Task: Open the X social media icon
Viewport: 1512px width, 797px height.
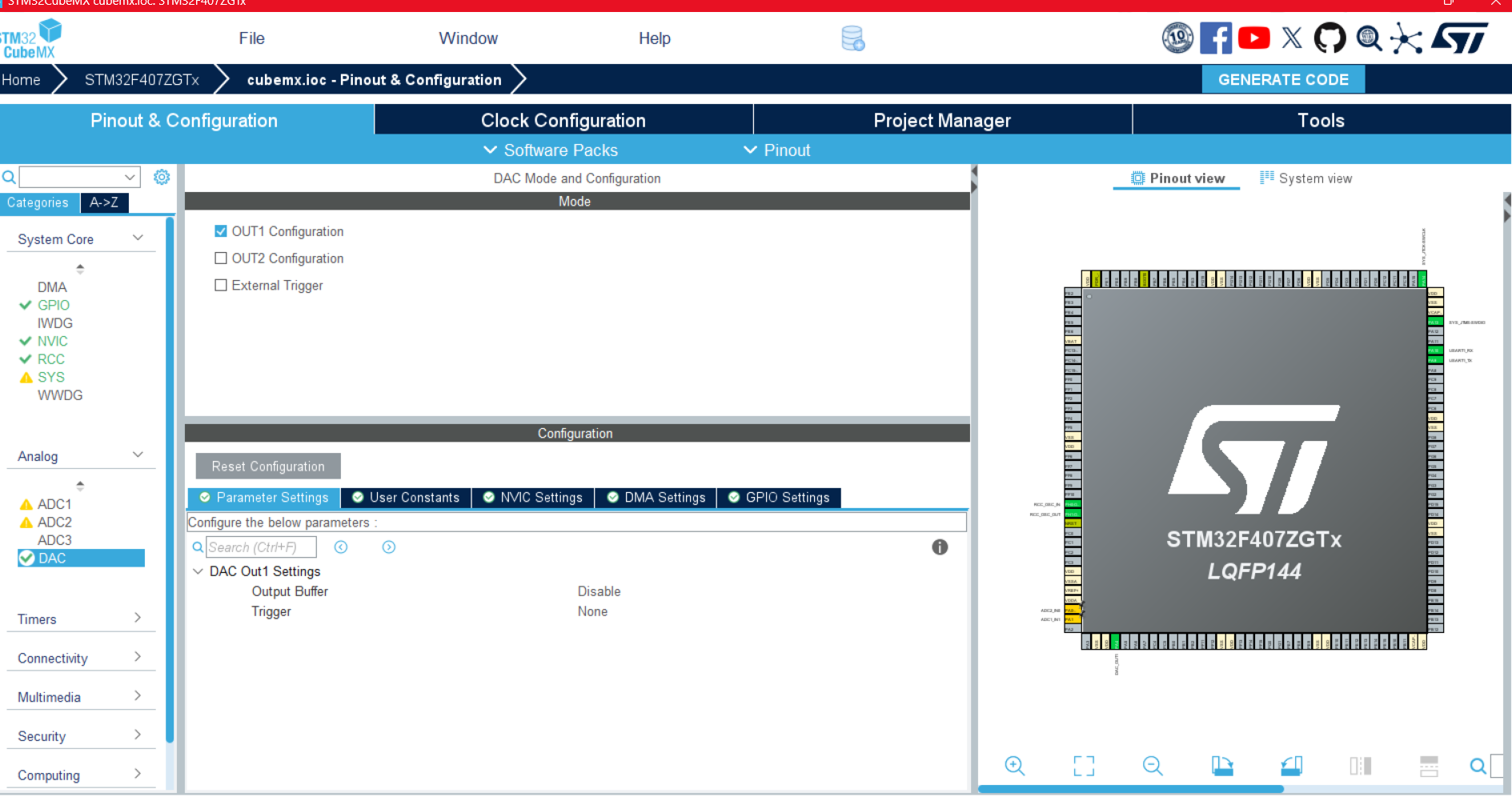Action: [x=1292, y=38]
